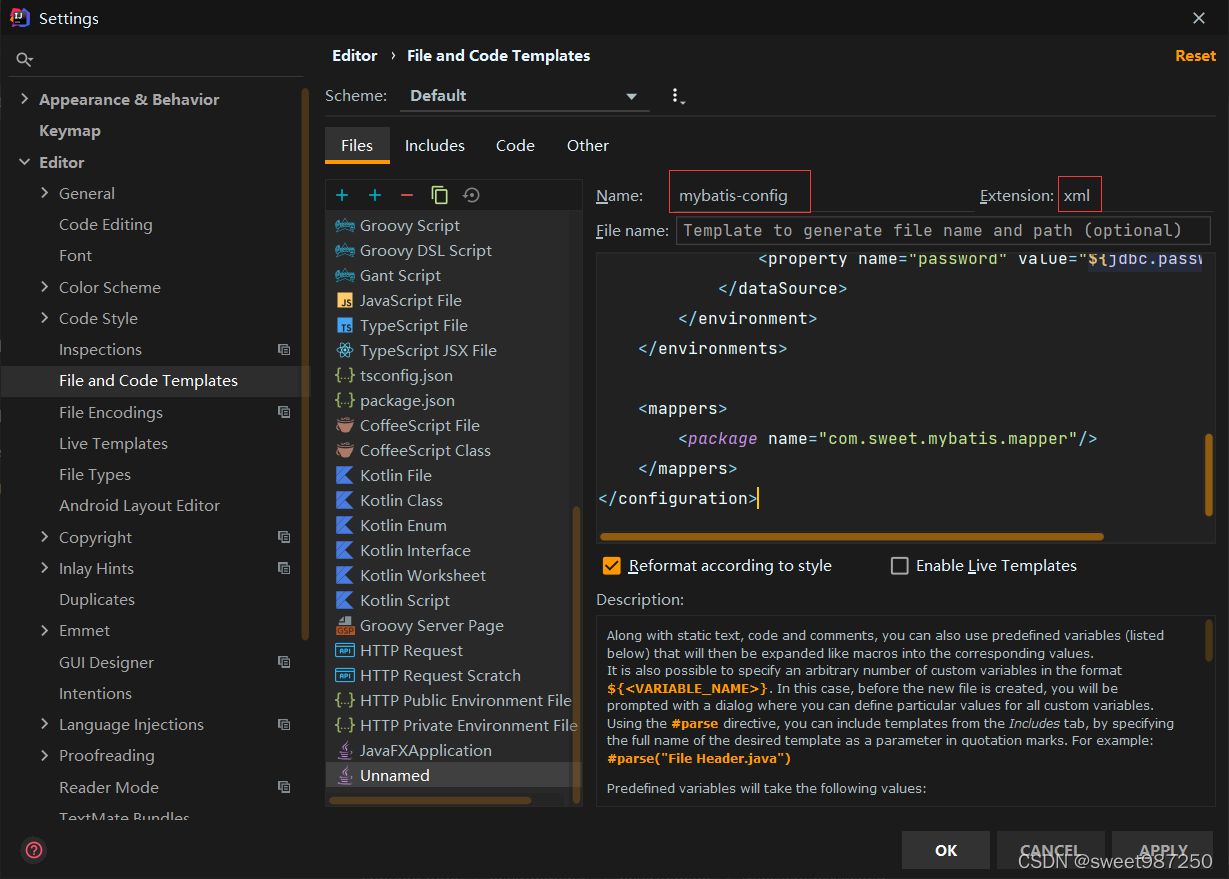Enable Live Templates checkbox

pyautogui.click(x=899, y=566)
